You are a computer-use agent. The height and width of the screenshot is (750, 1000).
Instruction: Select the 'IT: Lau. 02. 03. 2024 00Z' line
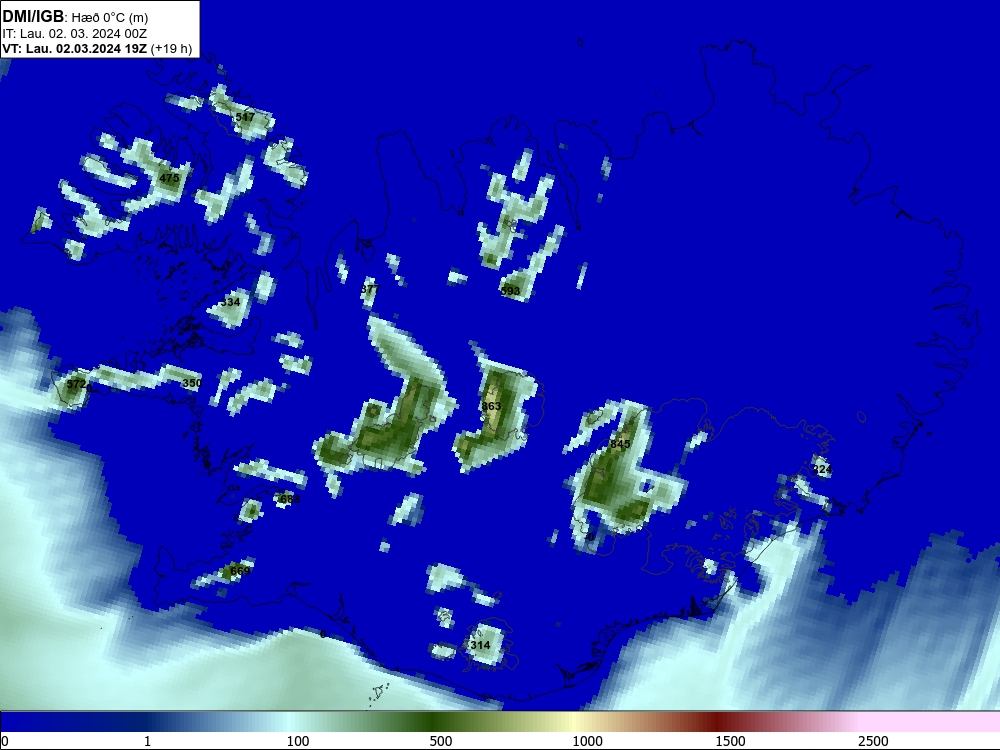(75, 34)
